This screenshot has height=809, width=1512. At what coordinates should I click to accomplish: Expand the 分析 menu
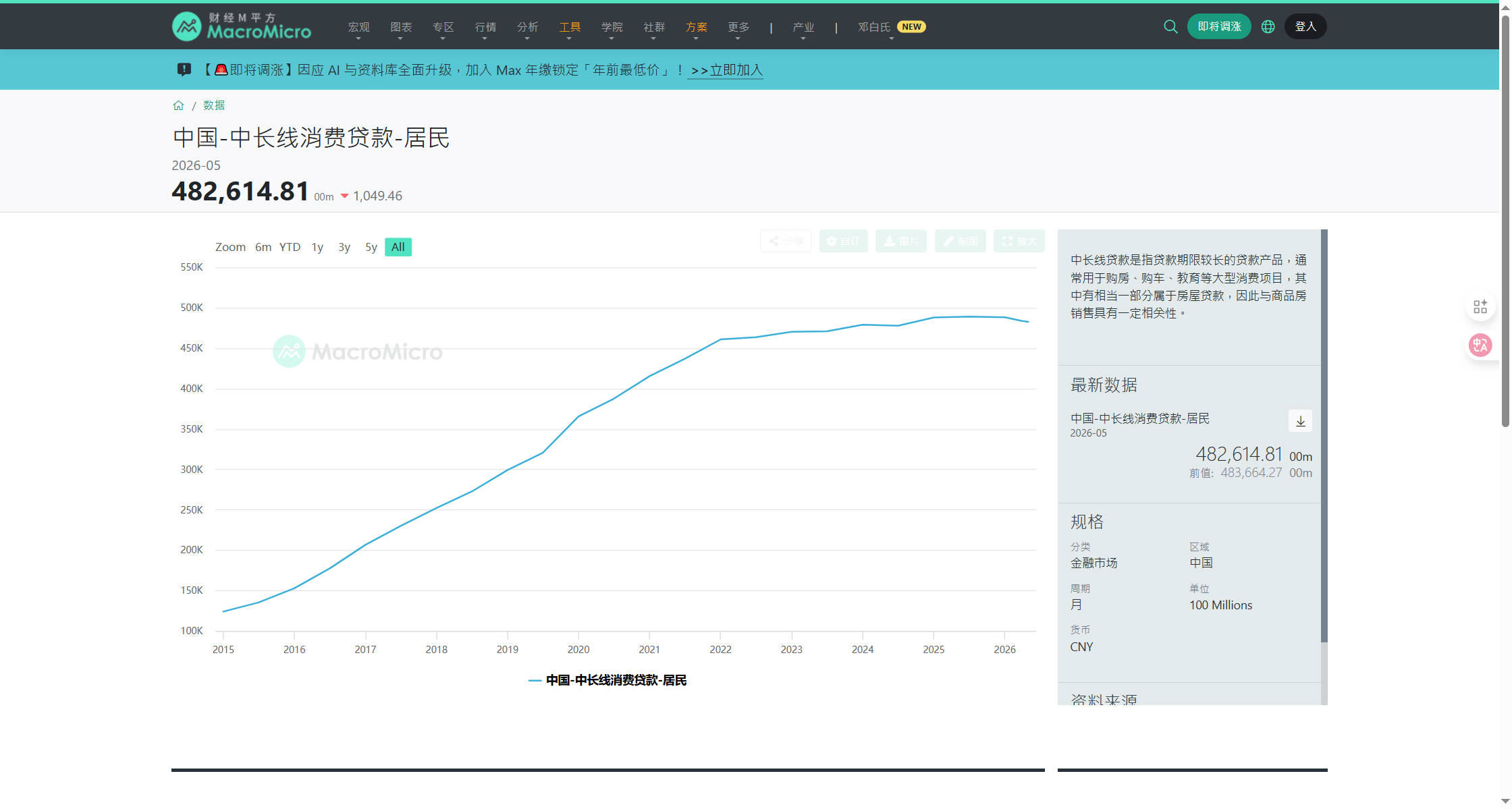(x=528, y=27)
